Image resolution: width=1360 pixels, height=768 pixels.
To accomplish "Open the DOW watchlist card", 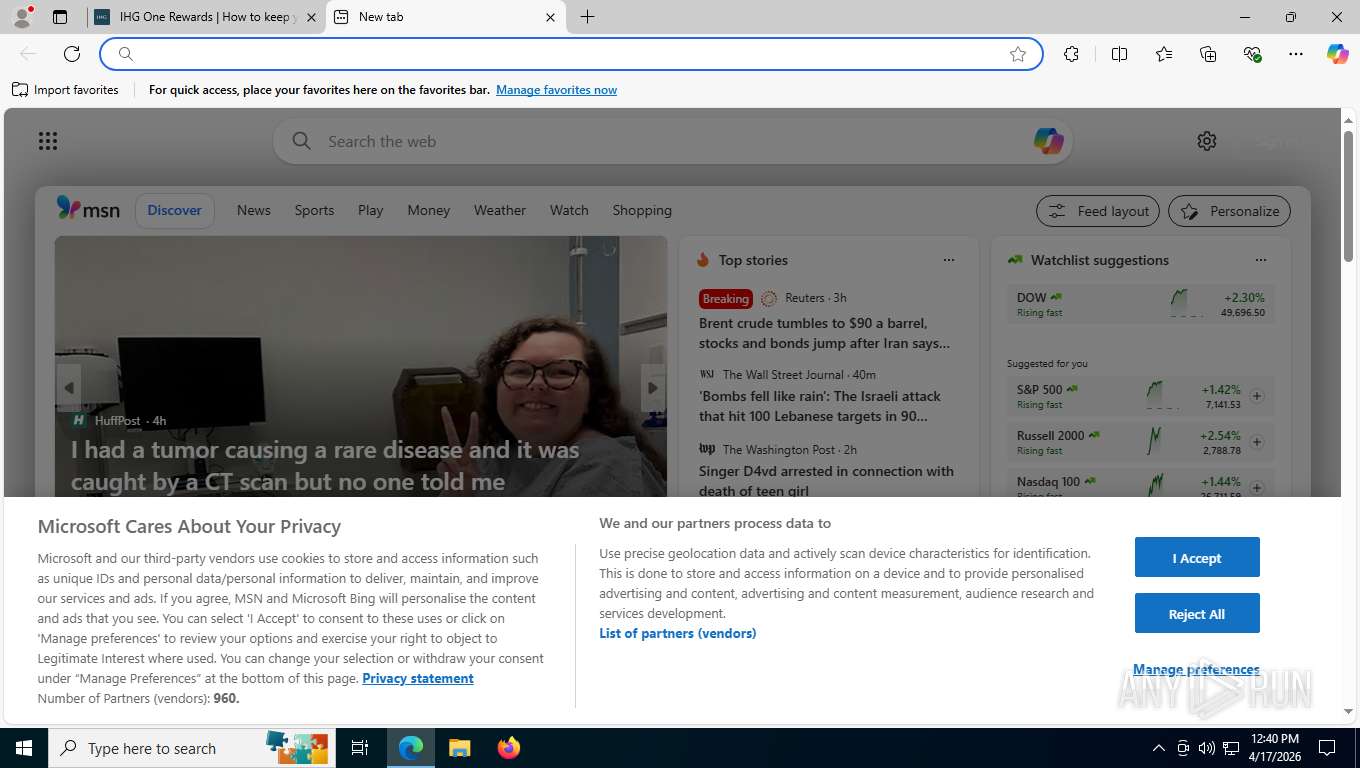I will 1141,304.
